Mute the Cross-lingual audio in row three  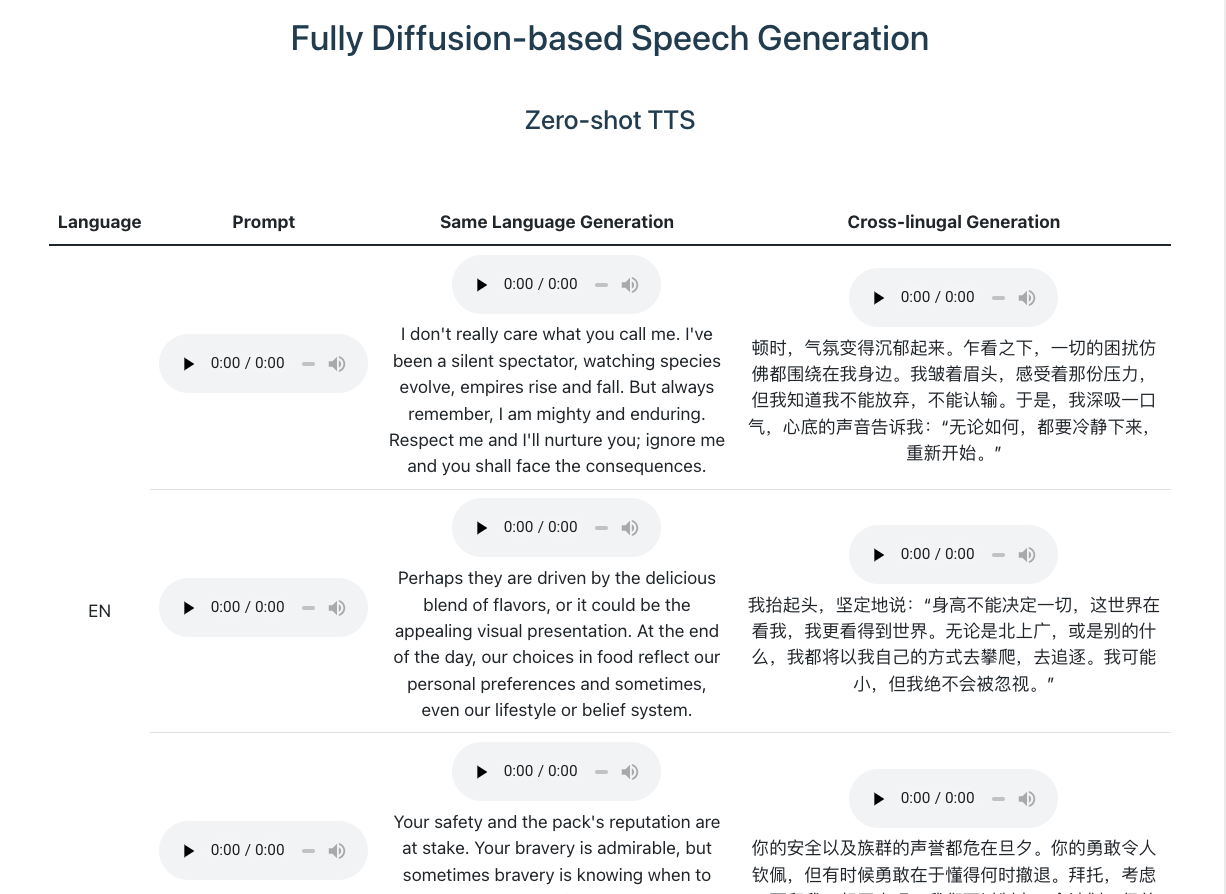1027,798
